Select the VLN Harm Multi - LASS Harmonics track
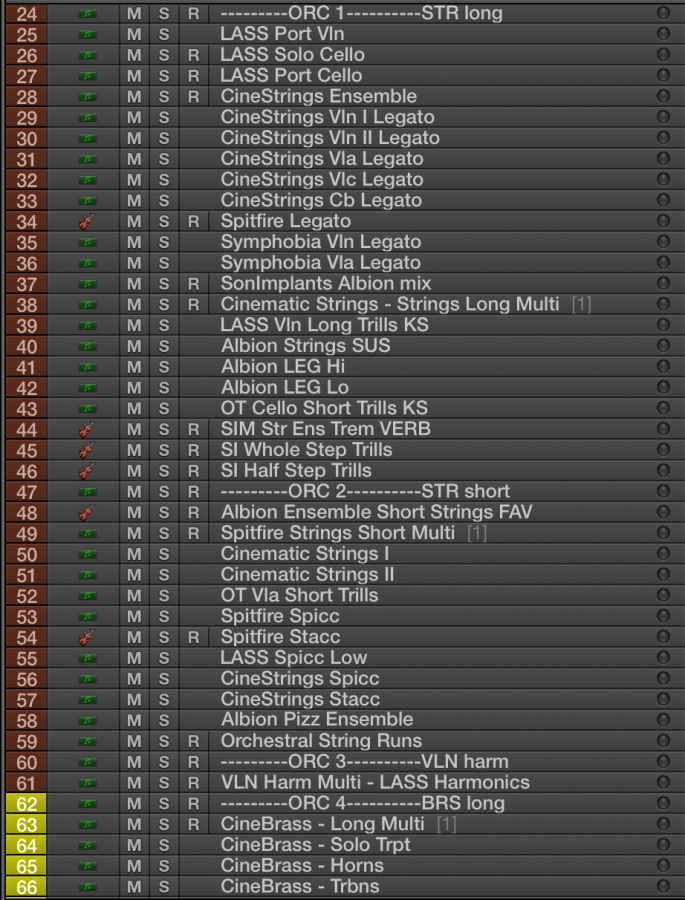The image size is (685, 900). click(x=375, y=782)
